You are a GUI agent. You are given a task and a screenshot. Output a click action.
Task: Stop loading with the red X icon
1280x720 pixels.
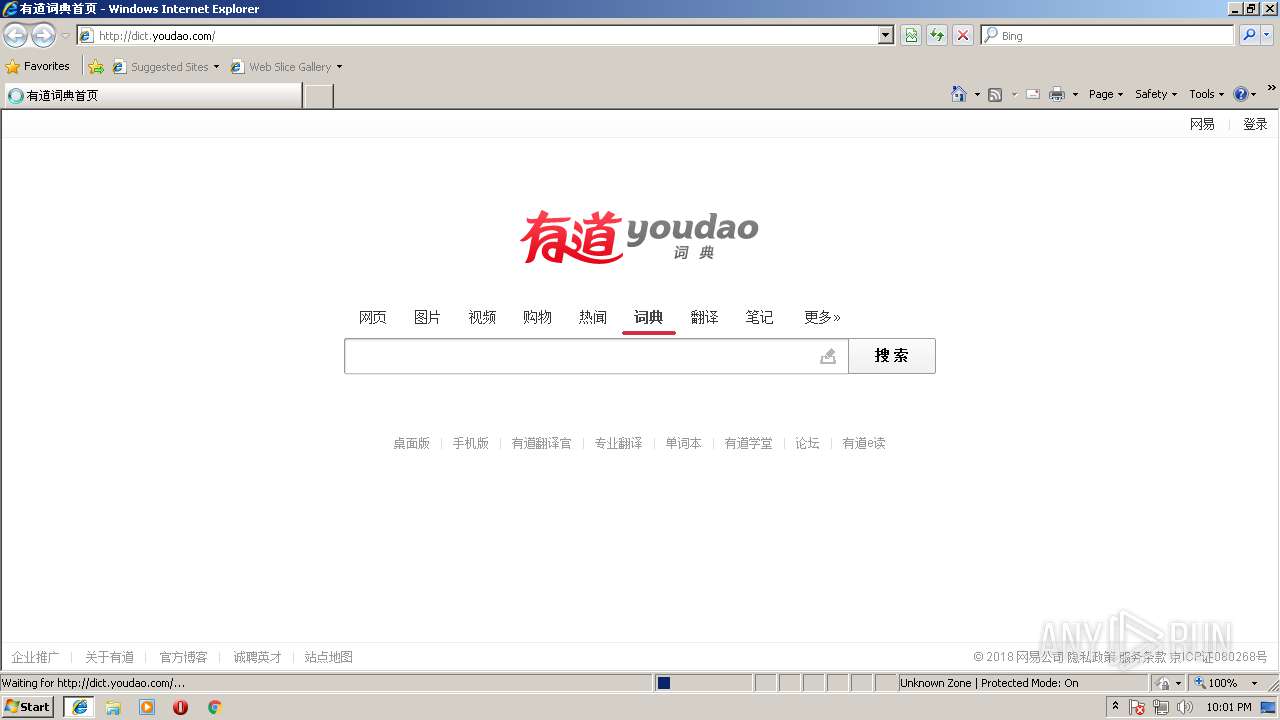click(963, 36)
